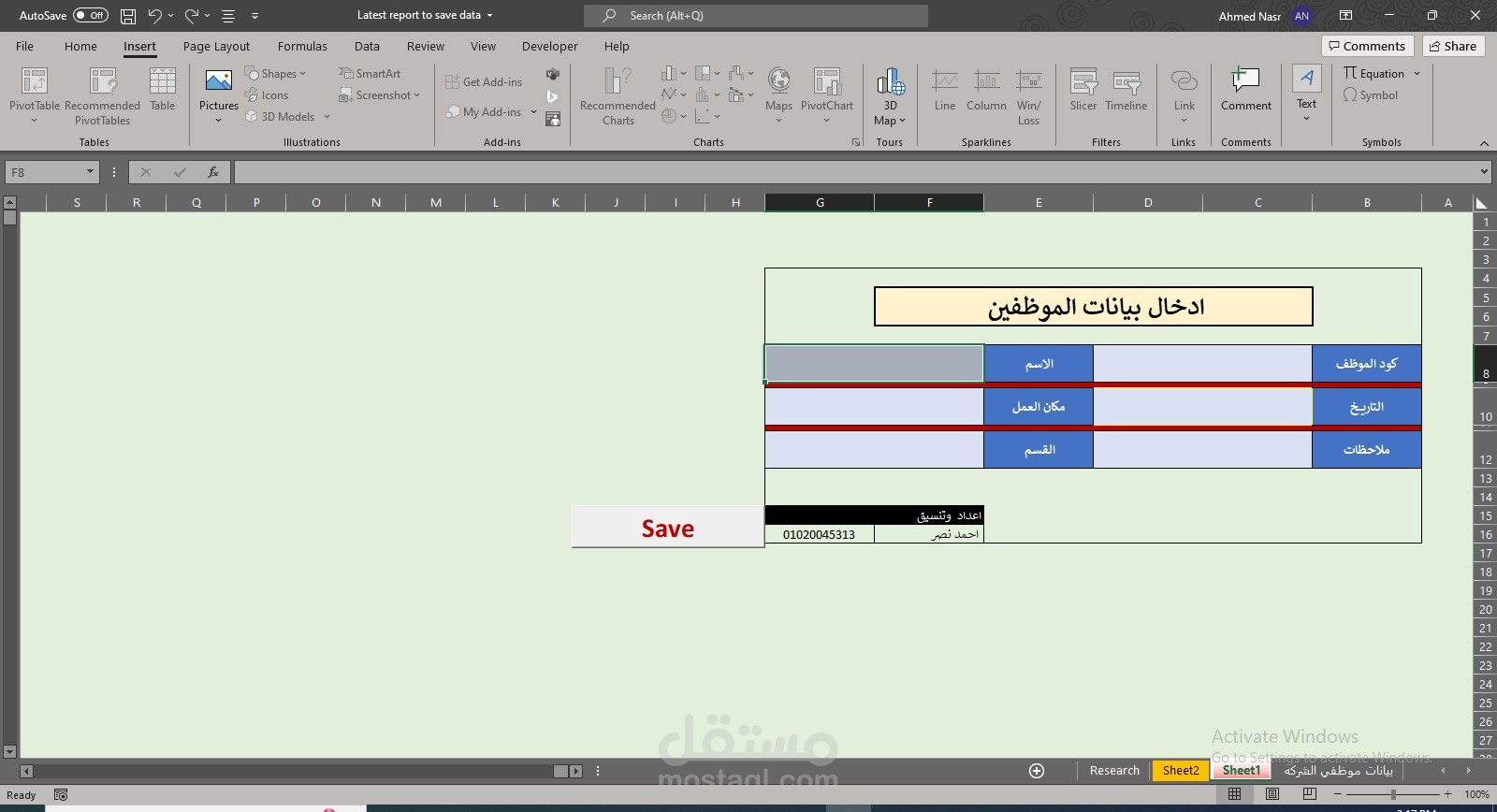Open Recommended PivotTables
This screenshot has width=1497, height=812.
pyautogui.click(x=102, y=95)
